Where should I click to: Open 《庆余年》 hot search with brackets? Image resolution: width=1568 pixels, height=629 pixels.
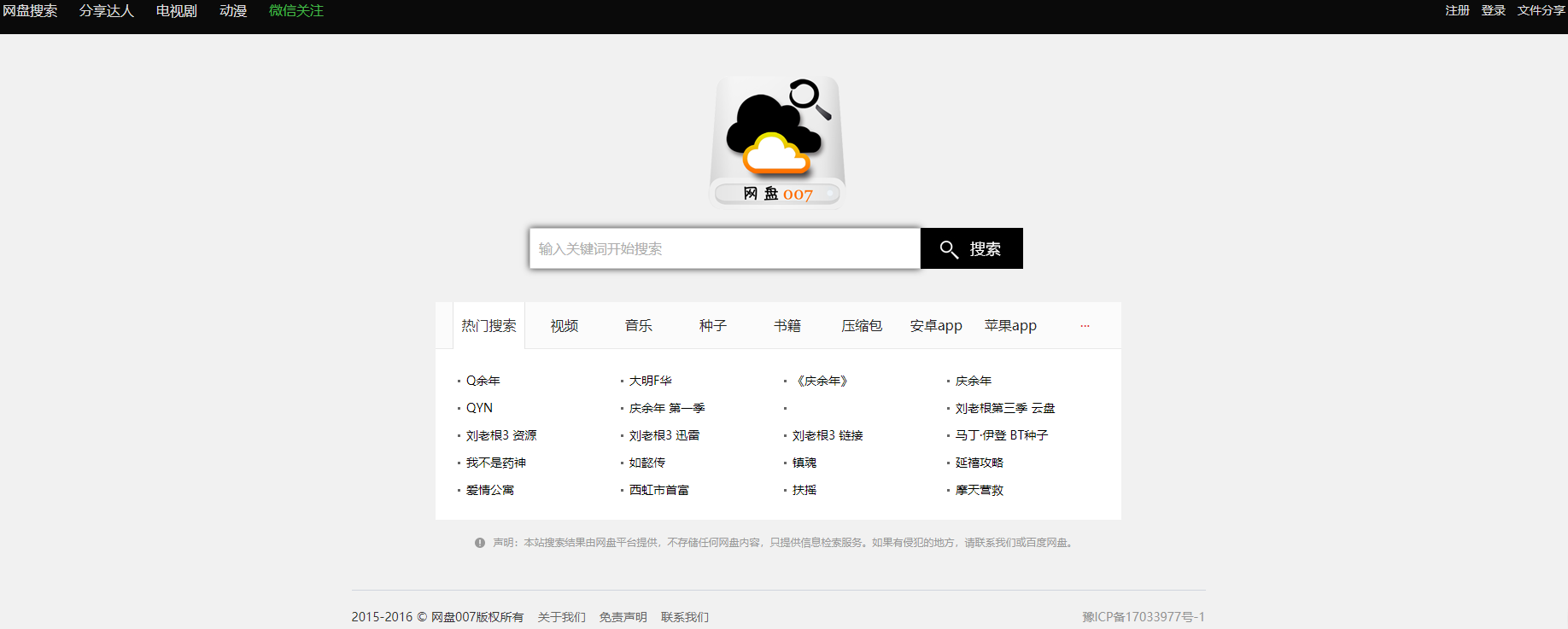822,381
